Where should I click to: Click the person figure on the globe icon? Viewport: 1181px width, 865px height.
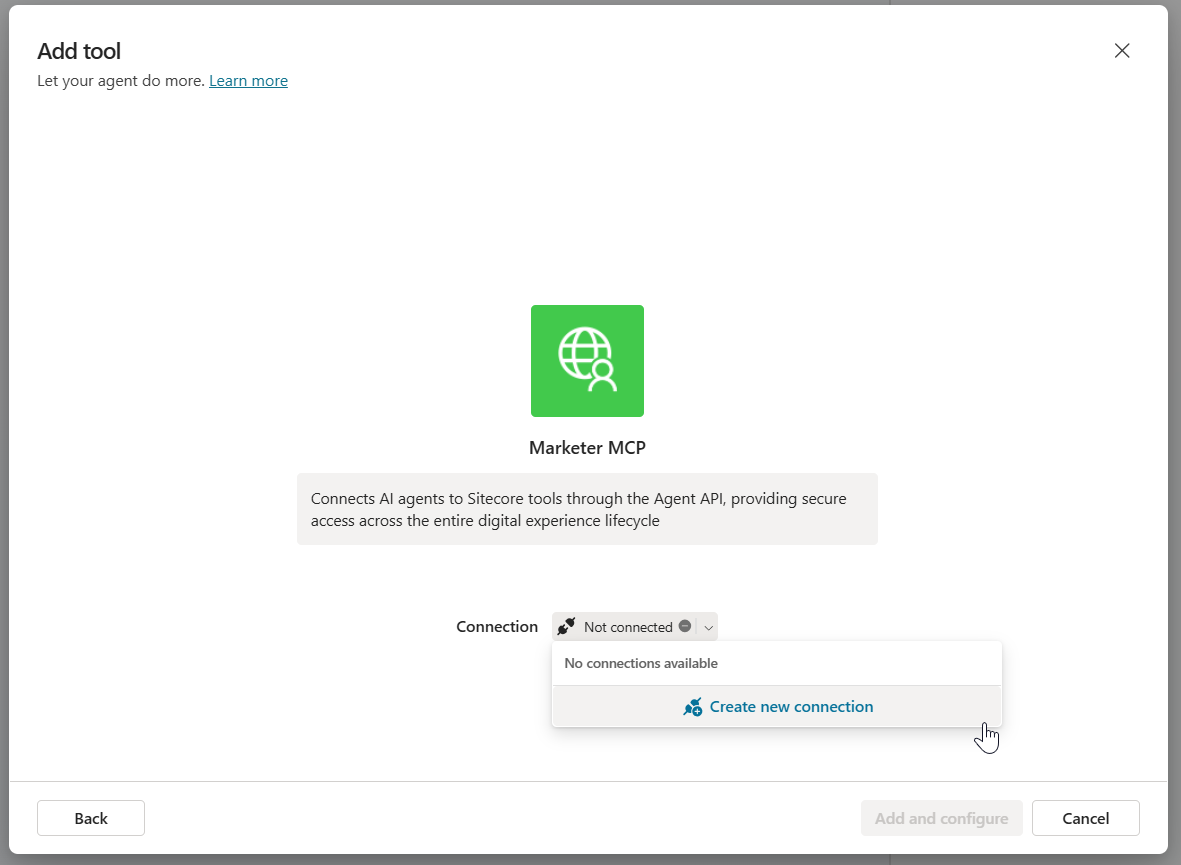[x=602, y=376]
